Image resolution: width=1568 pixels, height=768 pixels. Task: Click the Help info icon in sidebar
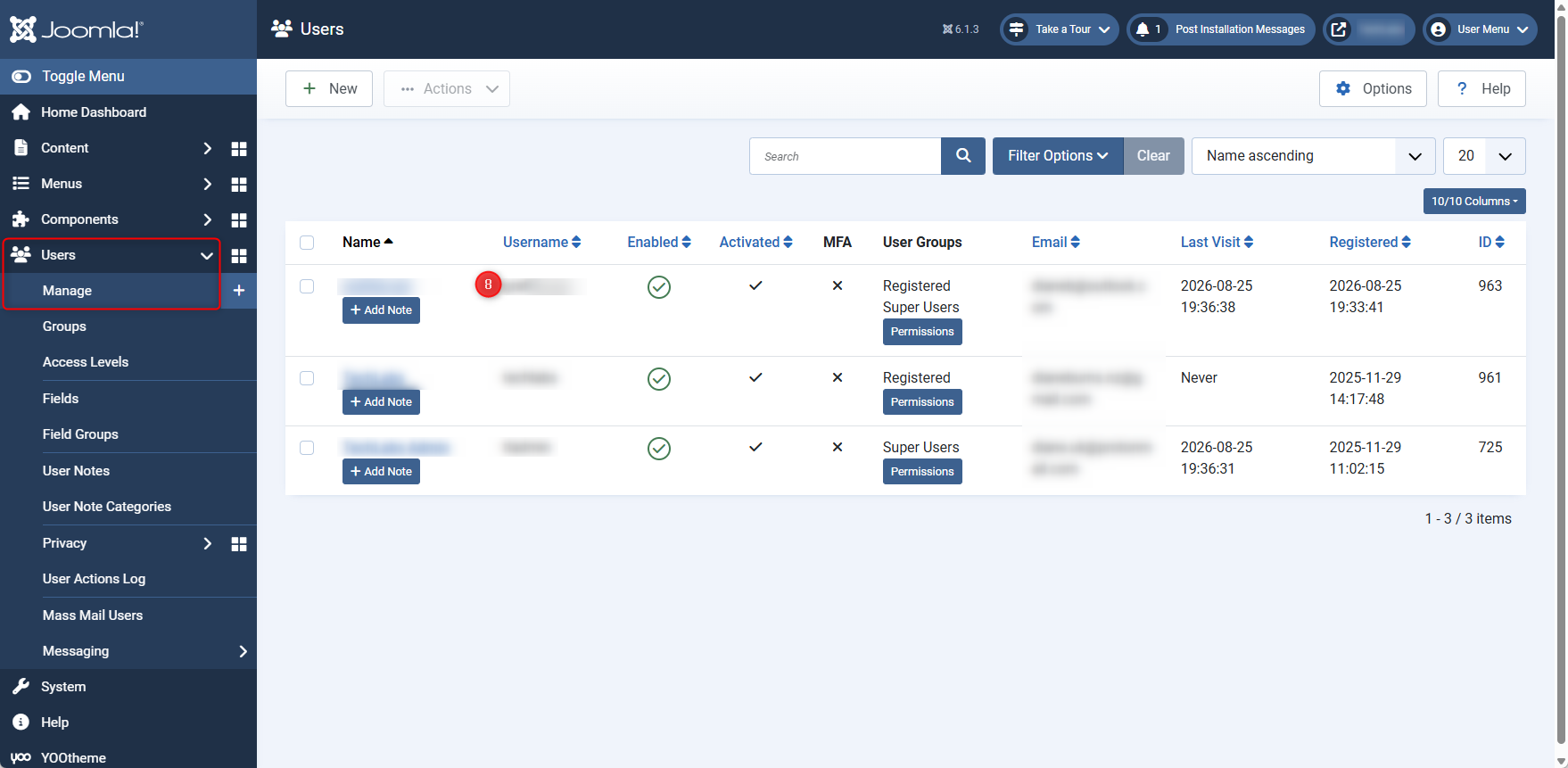click(21, 723)
